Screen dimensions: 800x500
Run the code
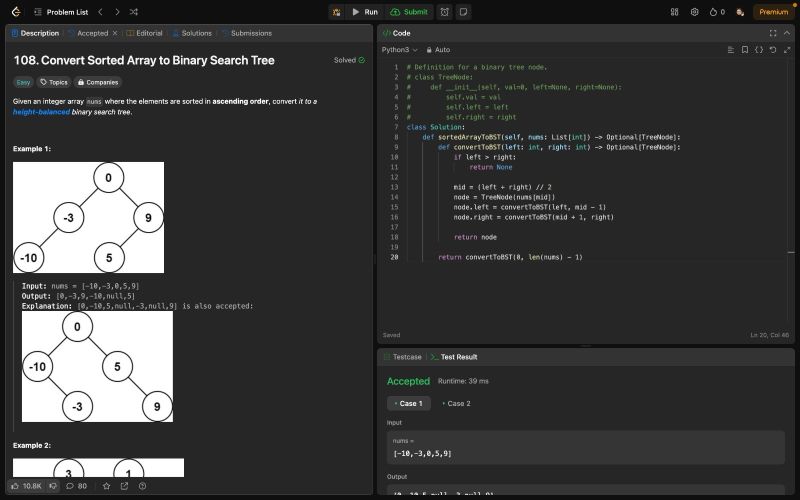coord(365,12)
